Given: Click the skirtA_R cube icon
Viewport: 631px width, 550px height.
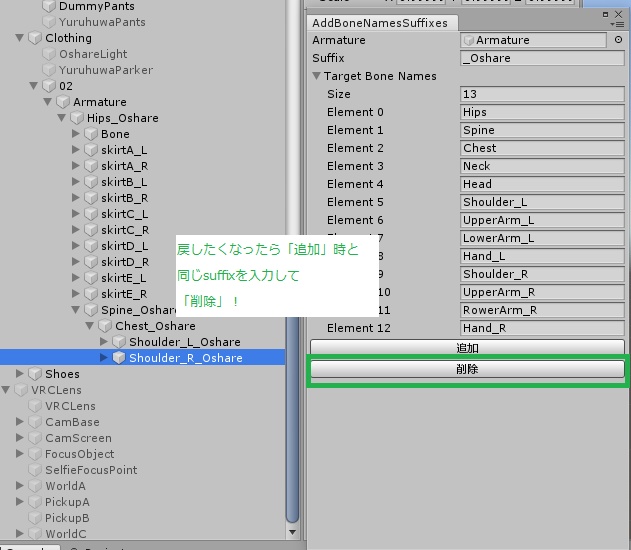Looking at the screenshot, I should 91,166.
